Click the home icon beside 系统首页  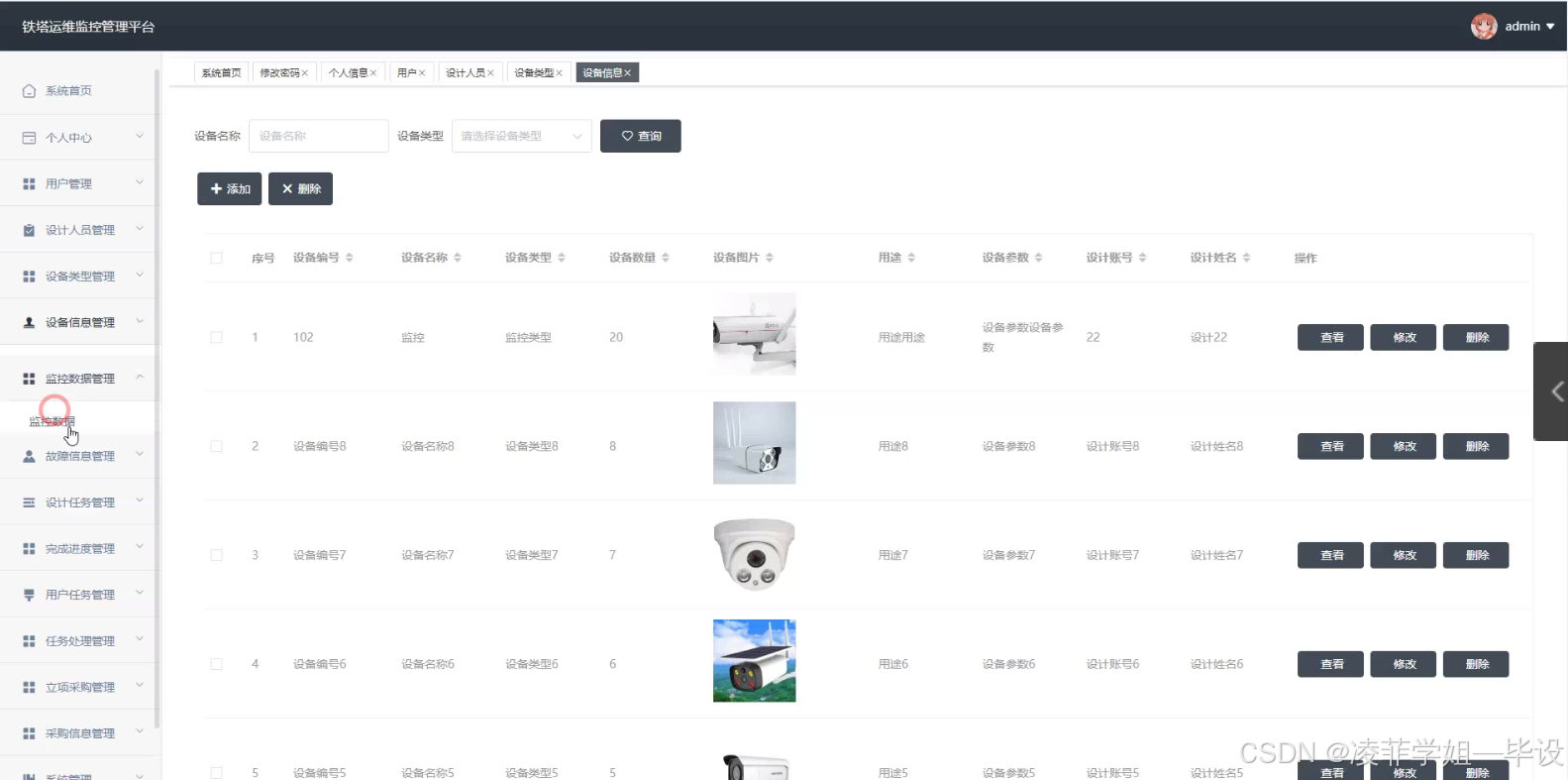[x=29, y=91]
